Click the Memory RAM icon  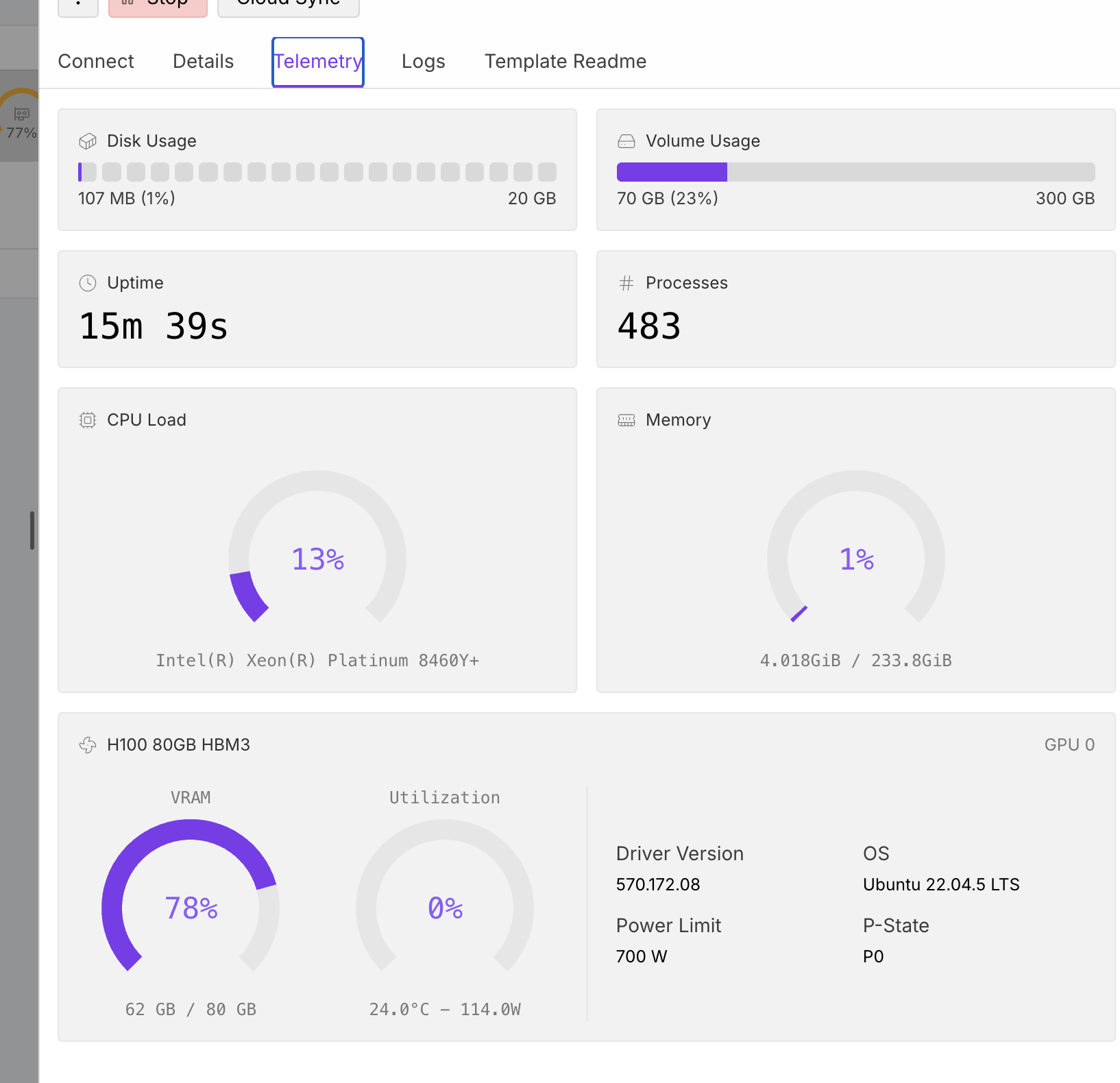(626, 420)
